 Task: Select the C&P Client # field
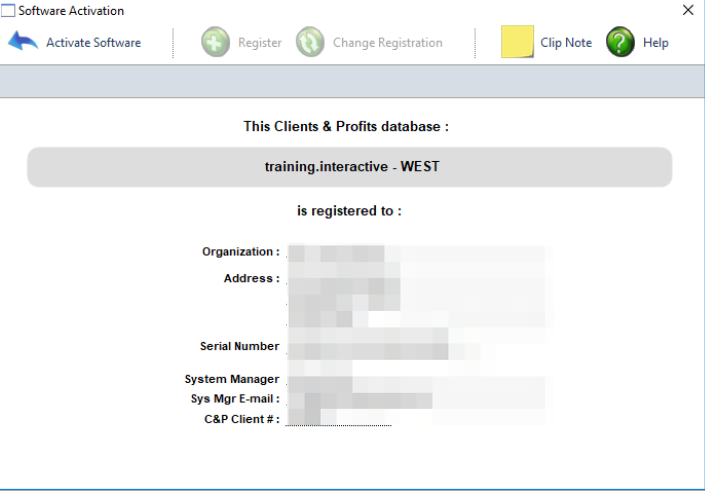pos(338,418)
